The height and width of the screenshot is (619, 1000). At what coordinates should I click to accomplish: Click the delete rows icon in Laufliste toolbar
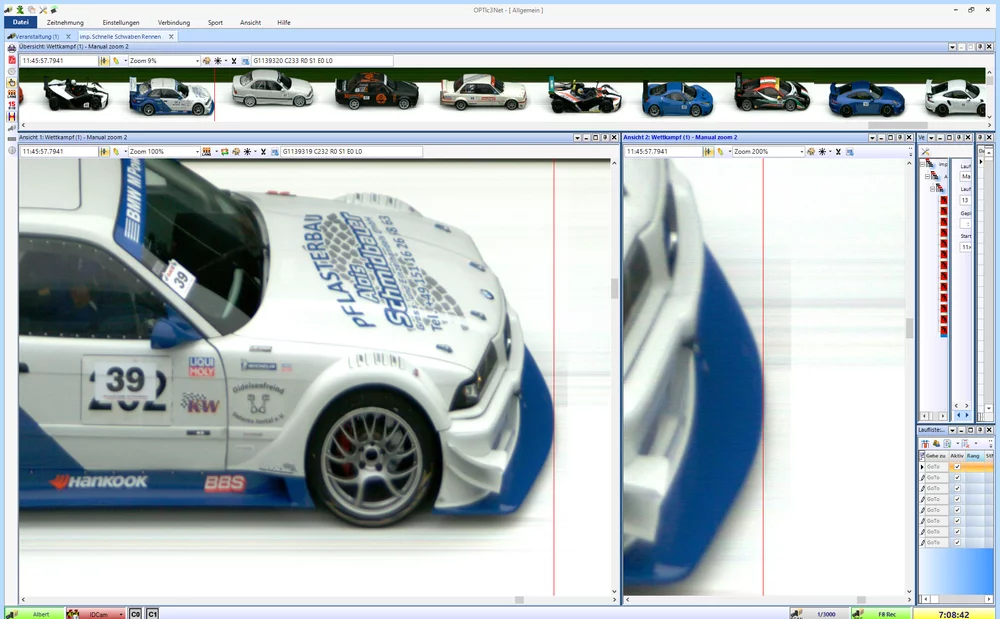point(966,443)
